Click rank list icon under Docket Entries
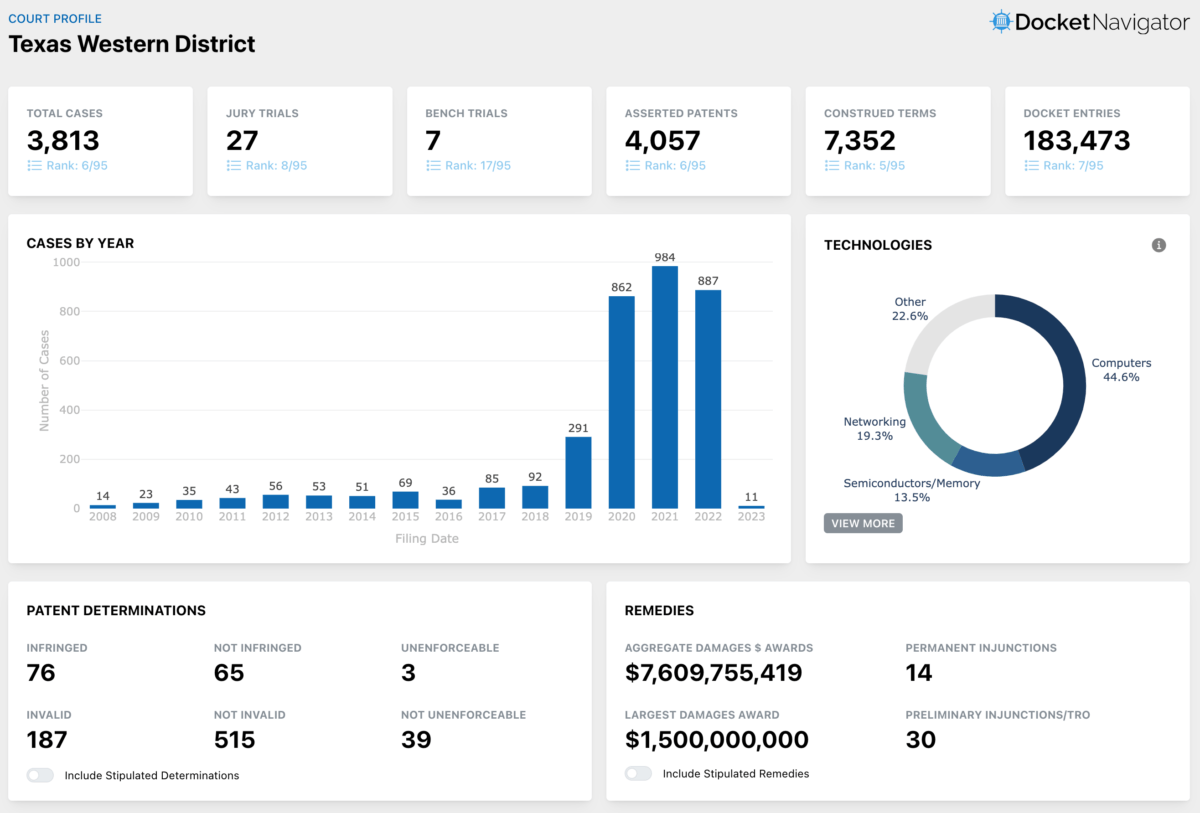This screenshot has width=1200, height=813. click(x=1031, y=166)
